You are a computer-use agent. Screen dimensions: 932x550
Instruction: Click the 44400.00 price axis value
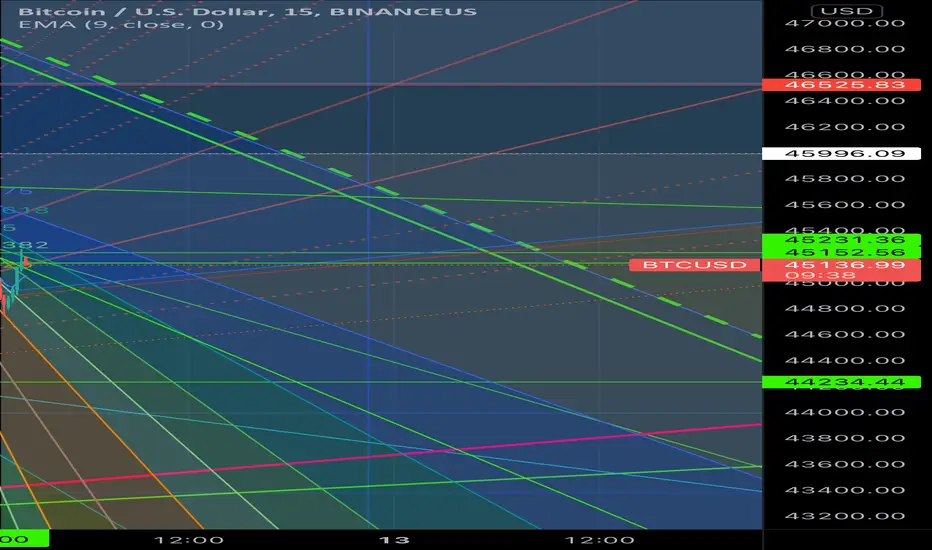click(845, 360)
